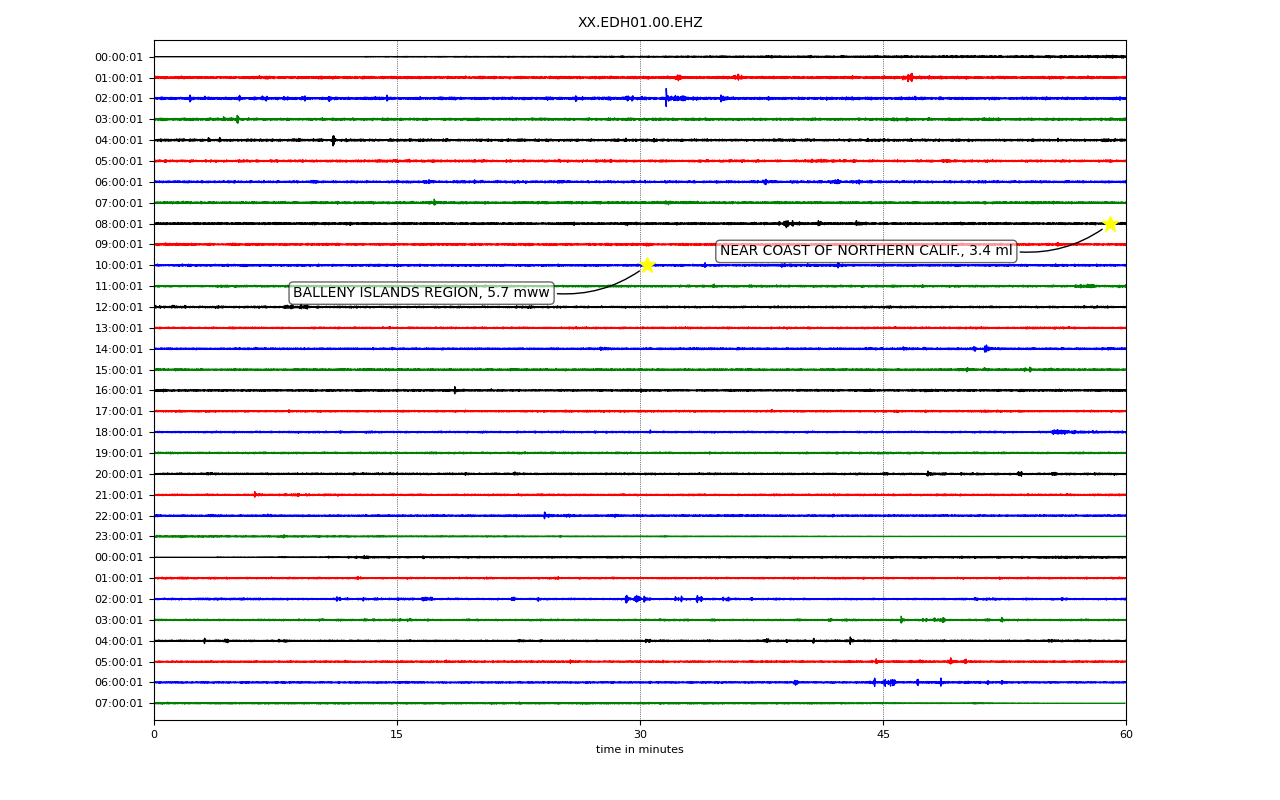Click the blue event burst on second 06:00:01 trace
This screenshot has width=1280, height=800.
coord(886,682)
